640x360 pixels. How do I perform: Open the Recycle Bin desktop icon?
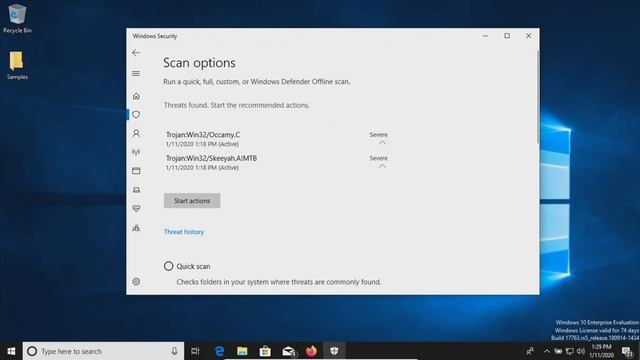pos(17,18)
